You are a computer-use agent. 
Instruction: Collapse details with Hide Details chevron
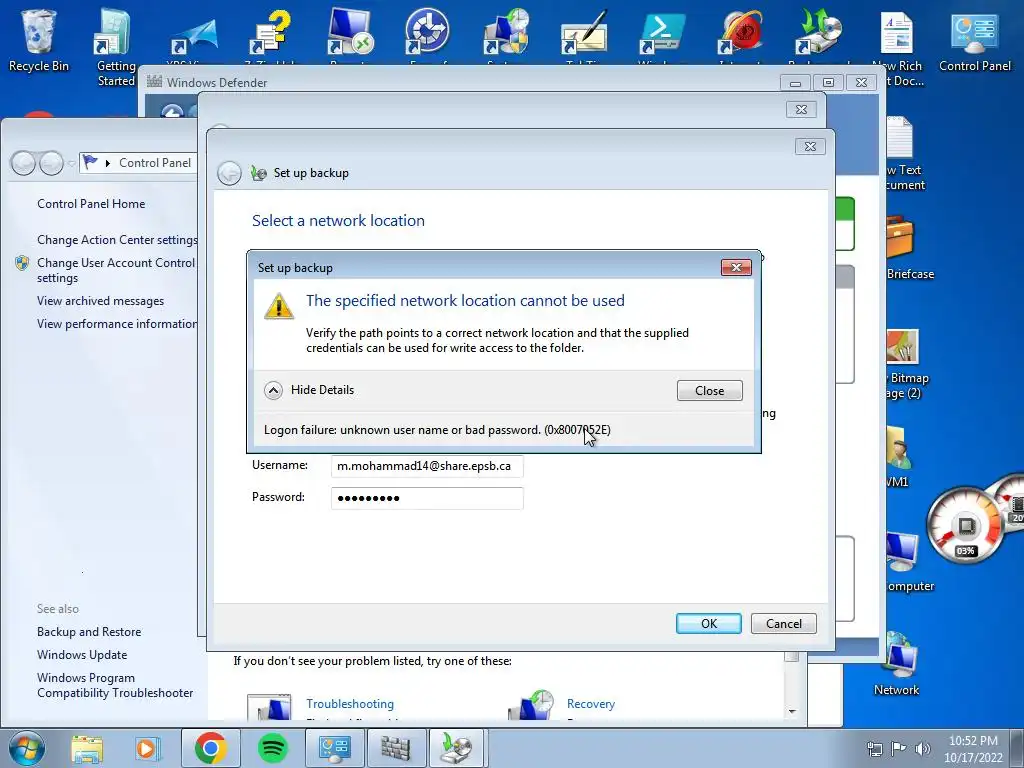[x=273, y=391]
